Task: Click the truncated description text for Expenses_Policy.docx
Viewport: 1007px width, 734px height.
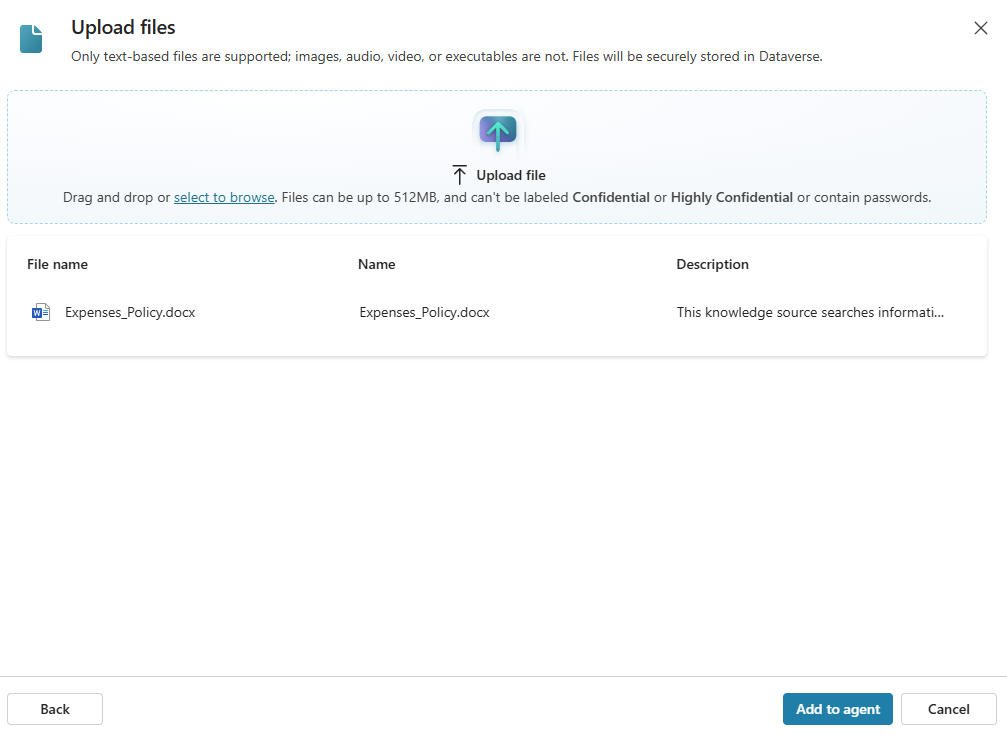Action: click(810, 311)
